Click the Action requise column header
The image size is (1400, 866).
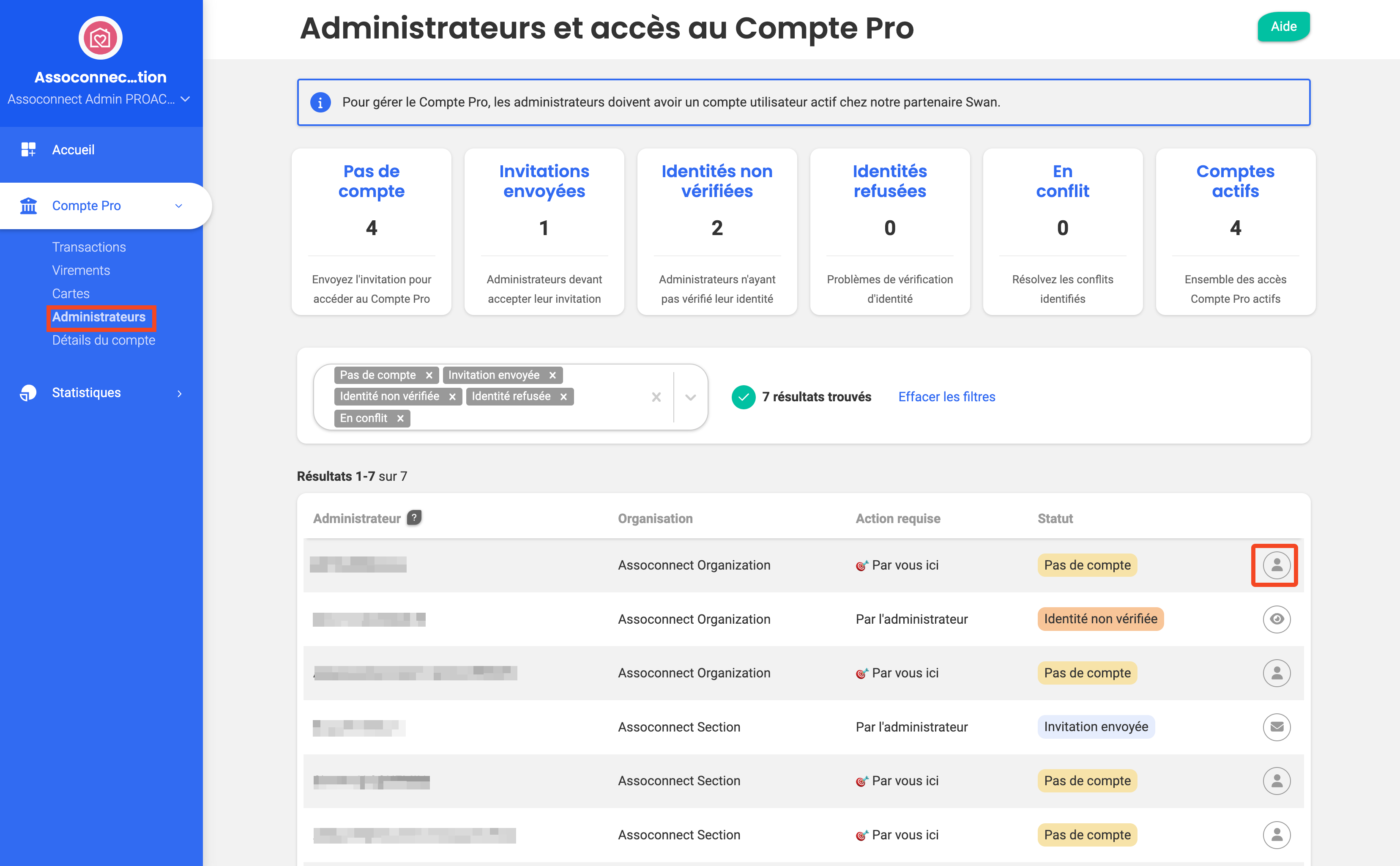point(898,518)
